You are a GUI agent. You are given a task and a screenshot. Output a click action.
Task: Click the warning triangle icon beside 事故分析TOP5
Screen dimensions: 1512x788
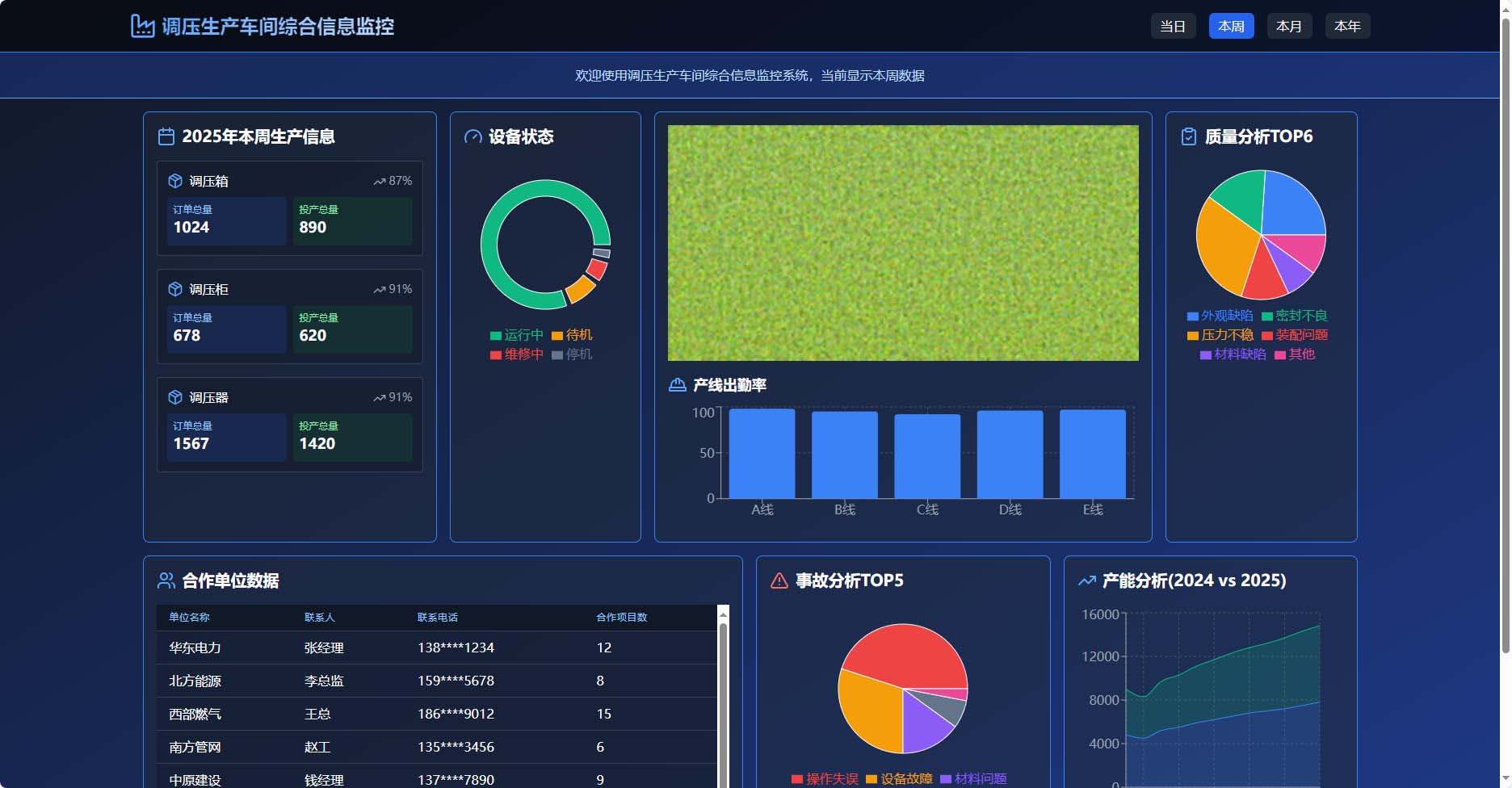(x=779, y=581)
